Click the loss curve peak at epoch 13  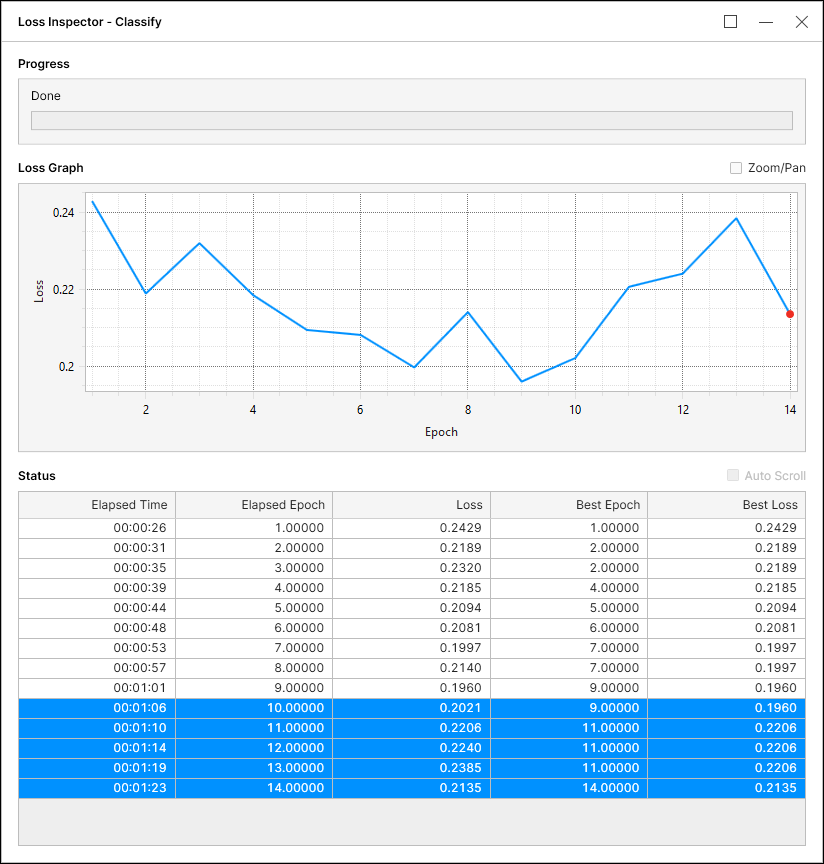coord(737,218)
